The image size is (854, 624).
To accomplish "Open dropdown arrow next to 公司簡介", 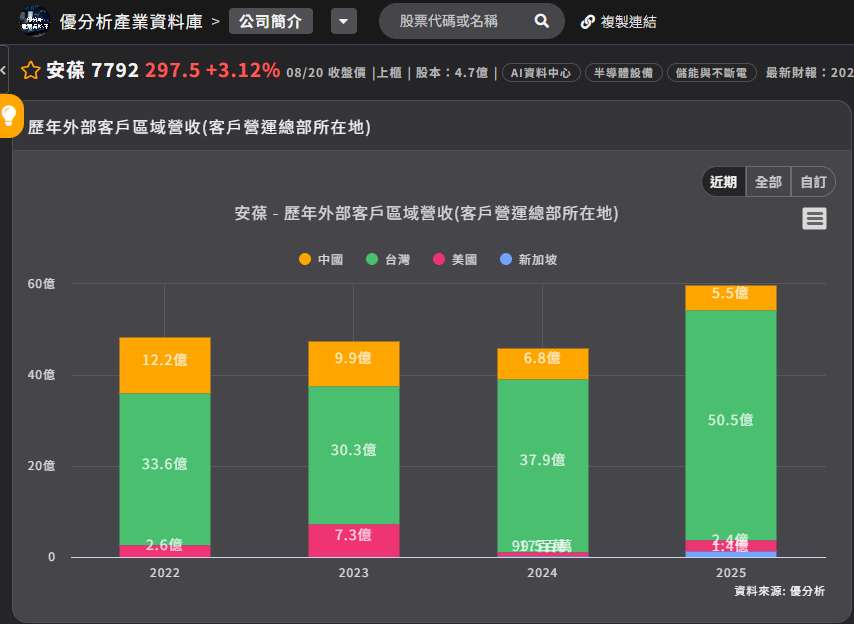I will (x=344, y=21).
